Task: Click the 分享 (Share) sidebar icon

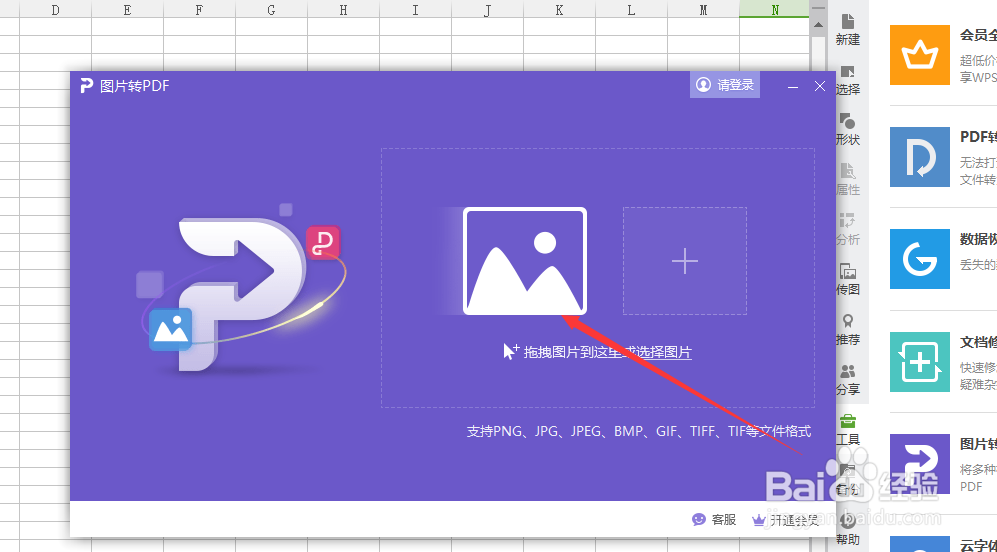Action: [848, 380]
